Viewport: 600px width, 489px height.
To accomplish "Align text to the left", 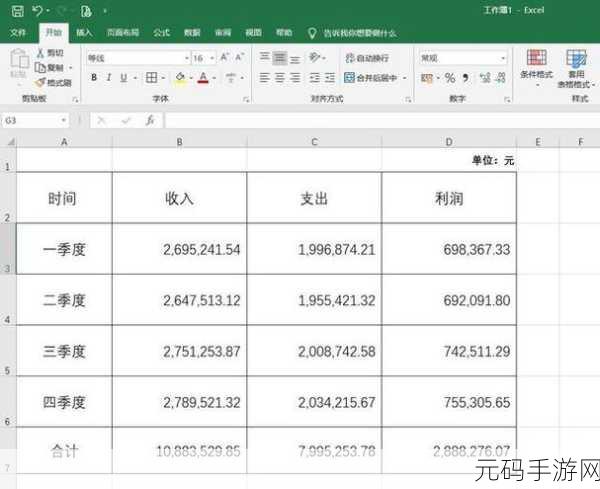I will pos(264,78).
